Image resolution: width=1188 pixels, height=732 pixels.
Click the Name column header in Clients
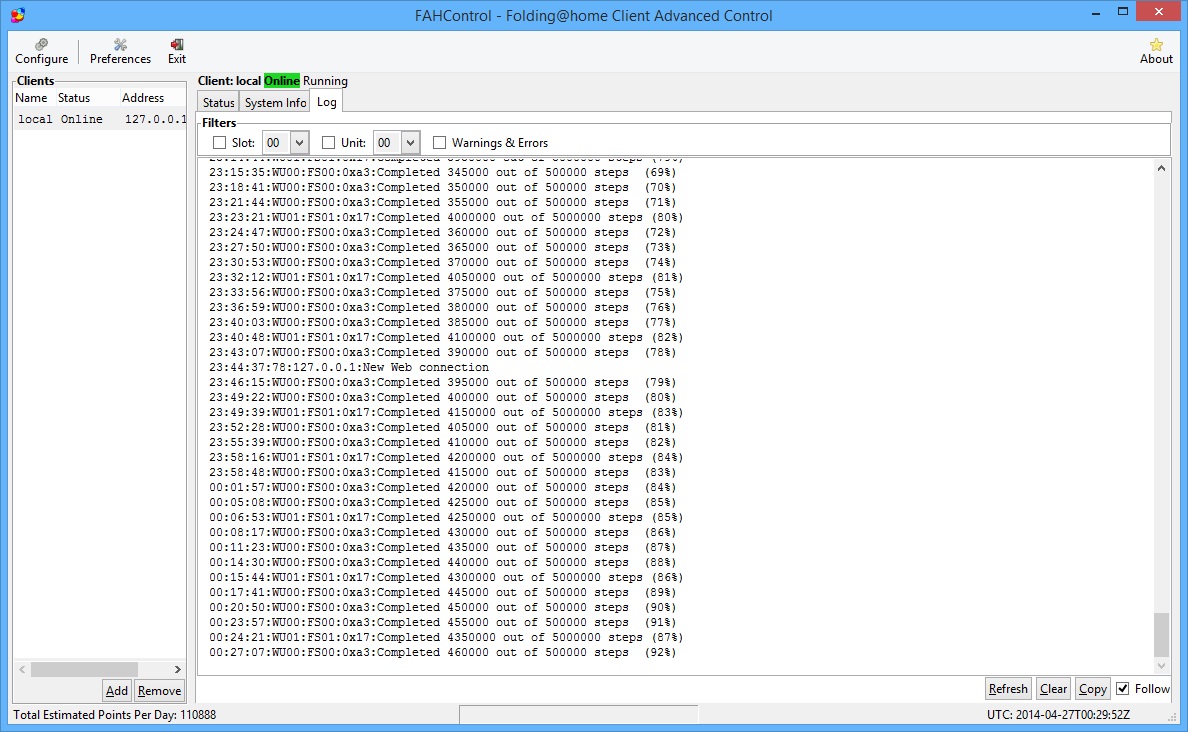coord(31,98)
